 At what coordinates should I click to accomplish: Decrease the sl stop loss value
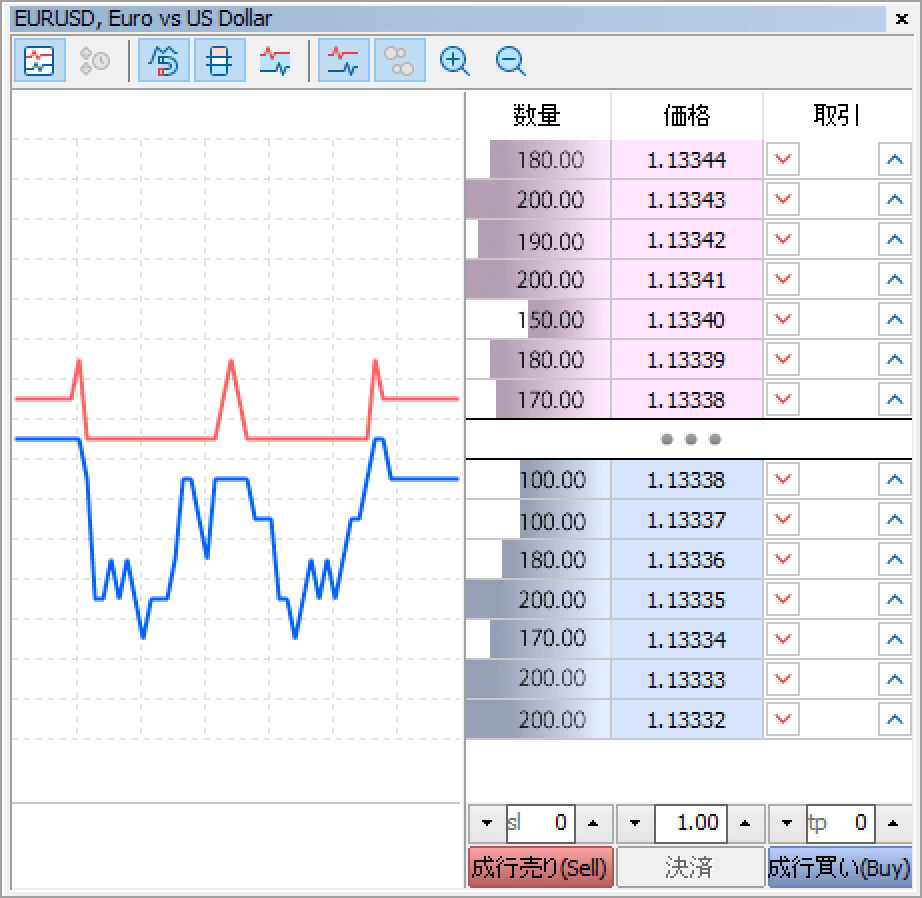[487, 823]
